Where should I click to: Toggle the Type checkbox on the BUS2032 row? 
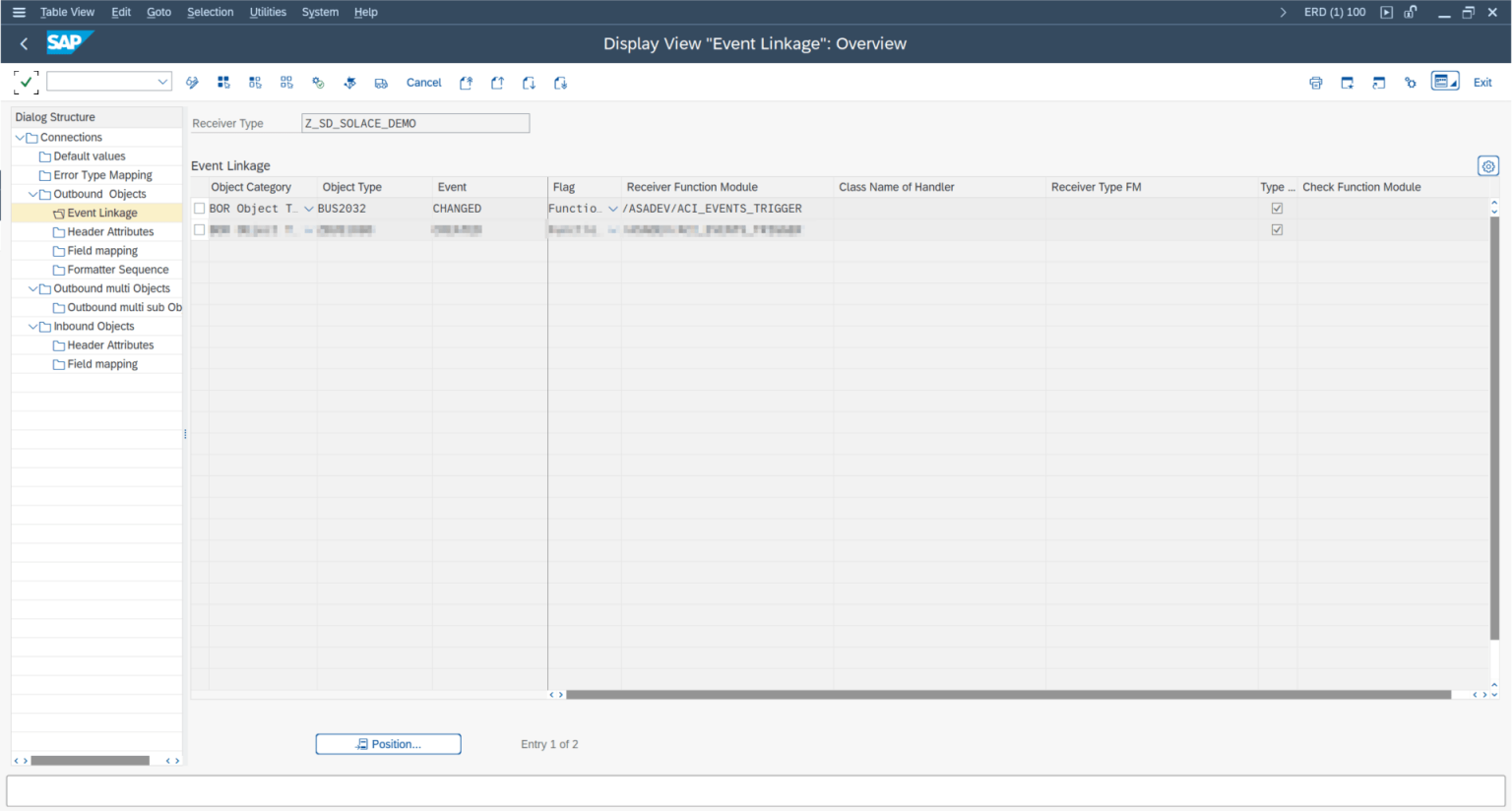(1277, 208)
